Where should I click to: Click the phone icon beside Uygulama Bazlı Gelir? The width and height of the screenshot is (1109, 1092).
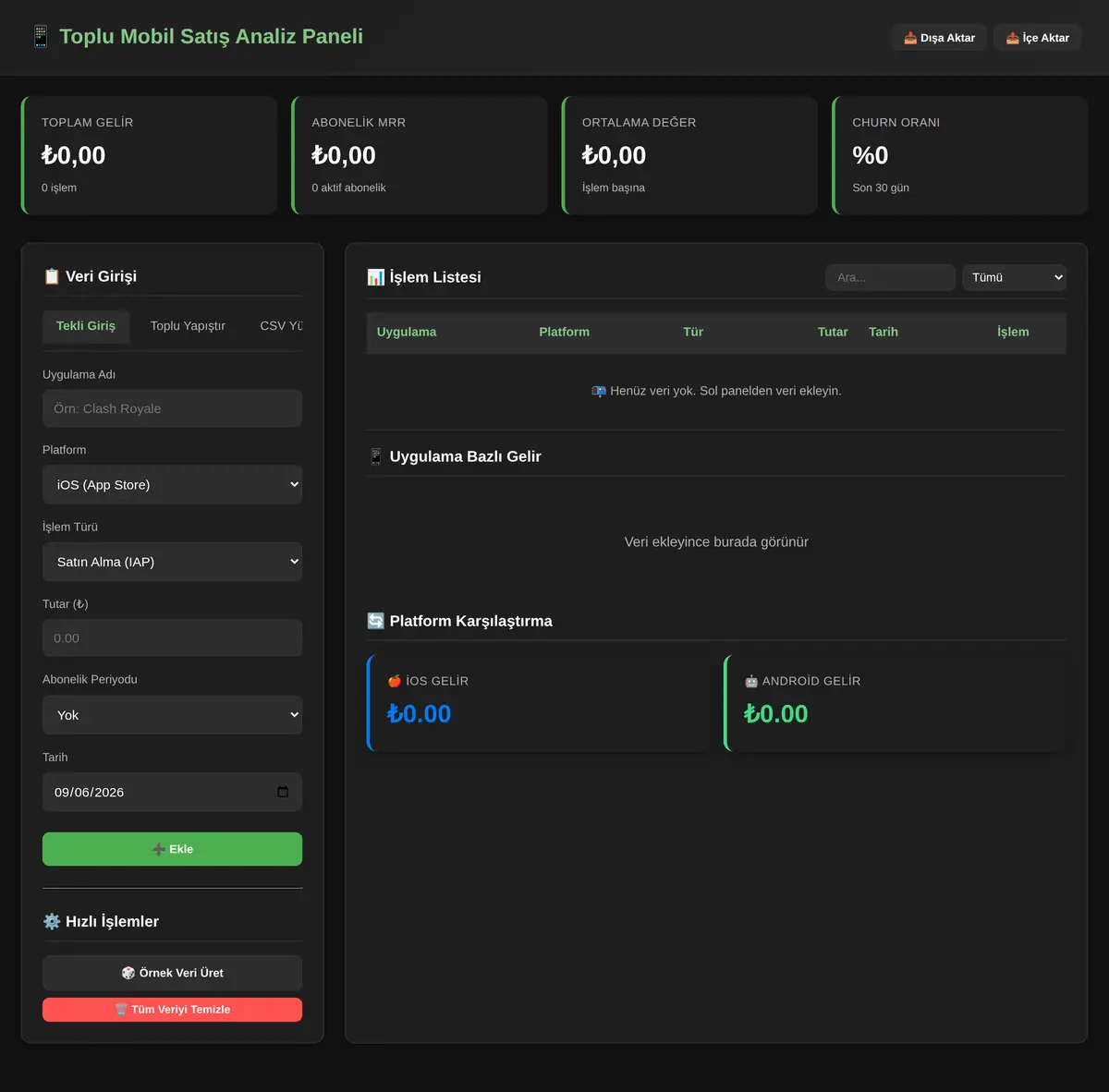[376, 456]
